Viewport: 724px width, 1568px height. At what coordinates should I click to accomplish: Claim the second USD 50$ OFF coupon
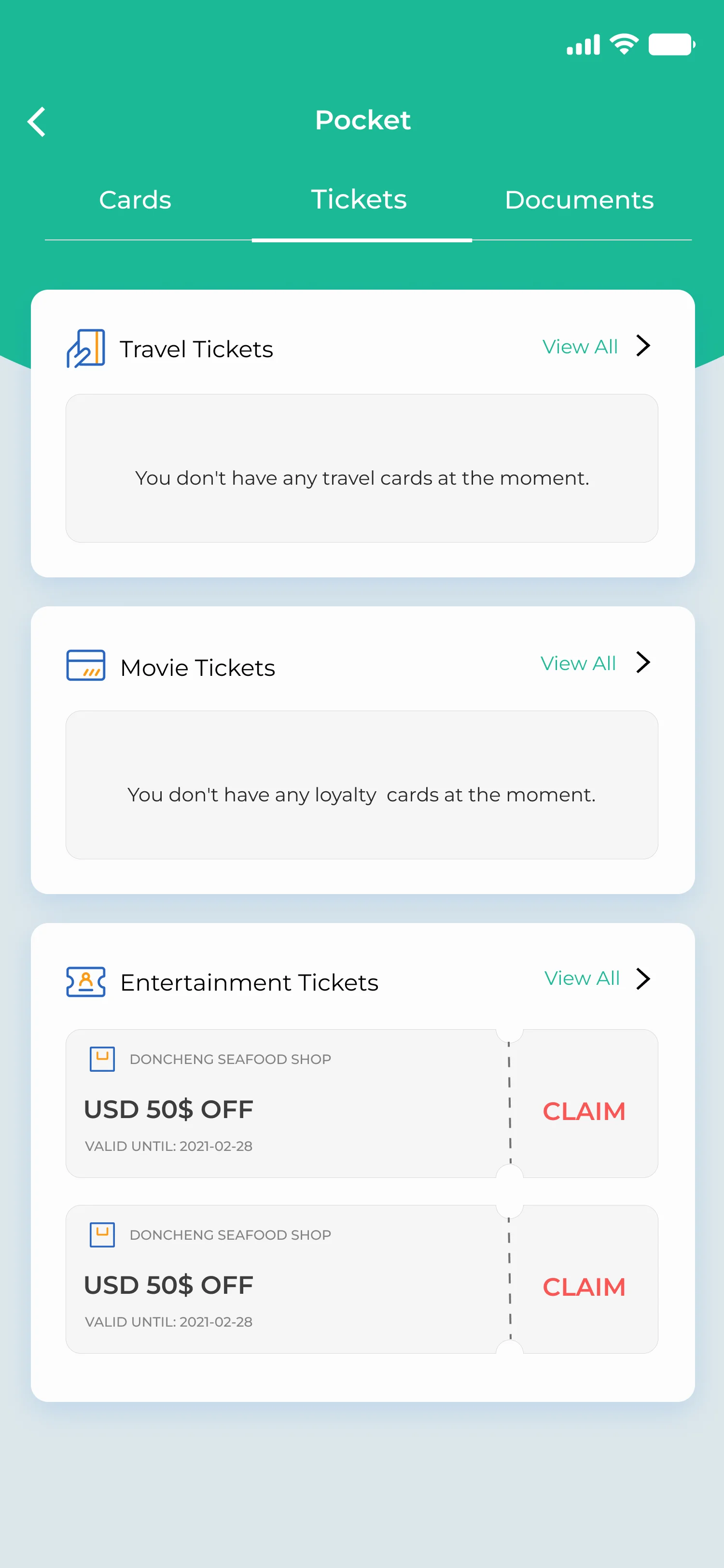584,1287
